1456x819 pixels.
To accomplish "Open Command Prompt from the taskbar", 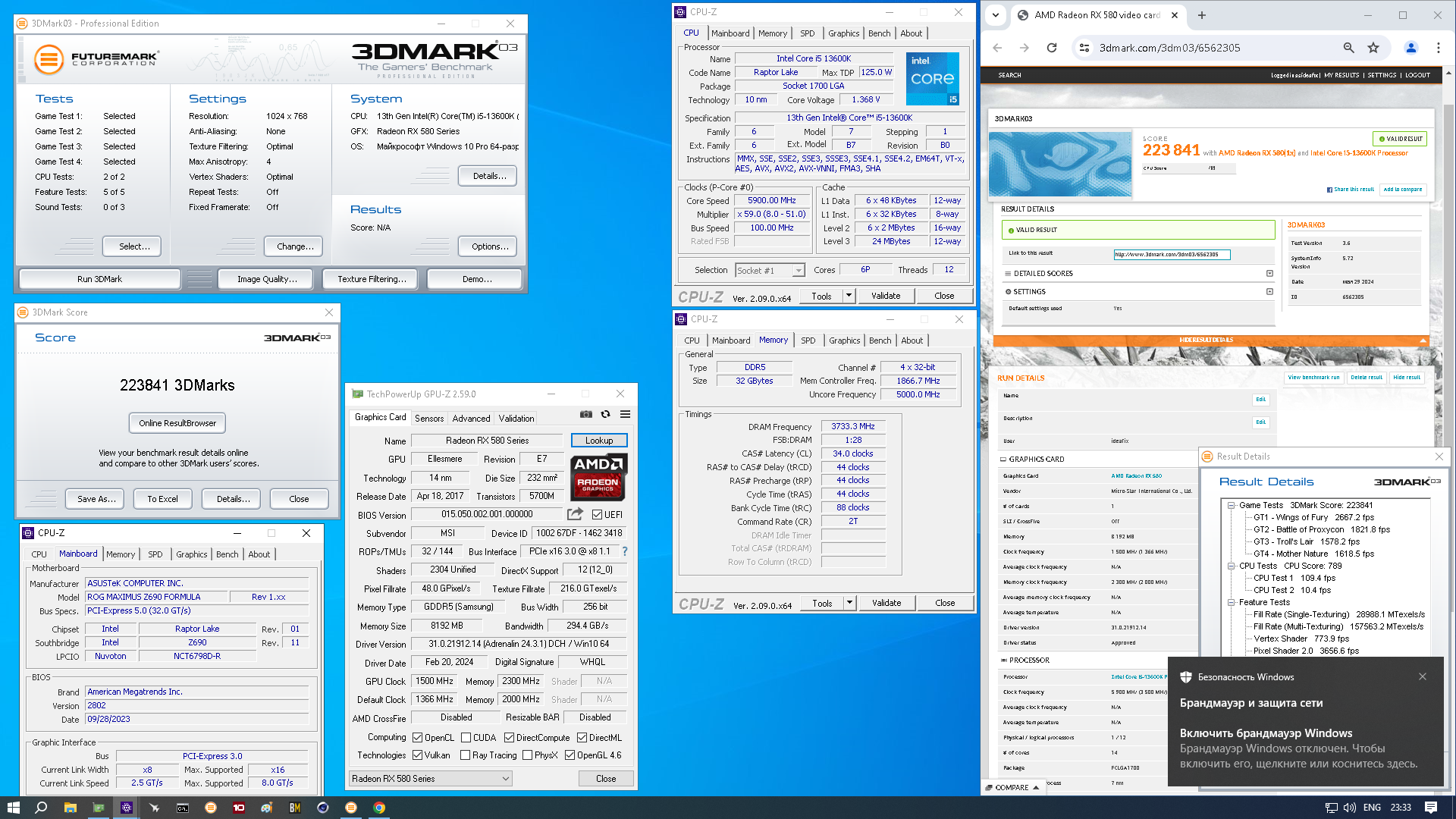I will click(x=183, y=808).
